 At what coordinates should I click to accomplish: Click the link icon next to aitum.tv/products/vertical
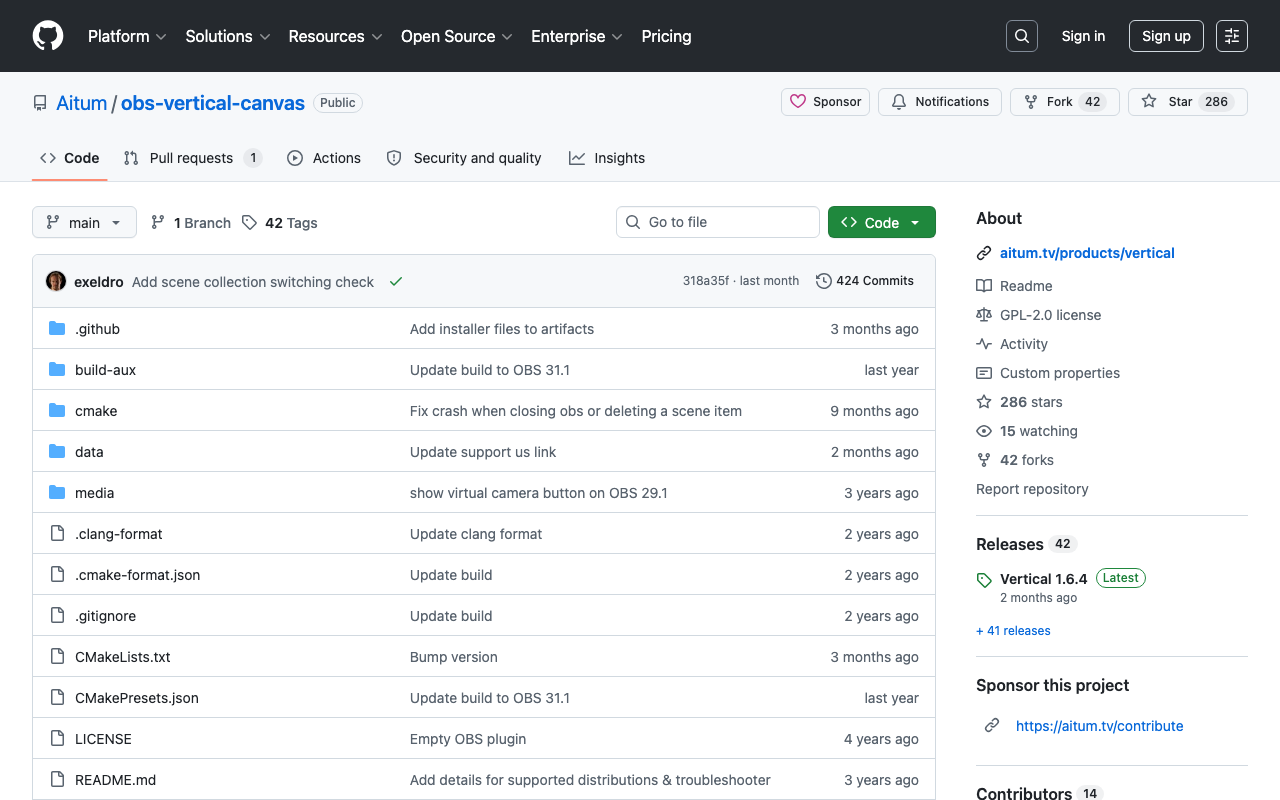(x=984, y=253)
